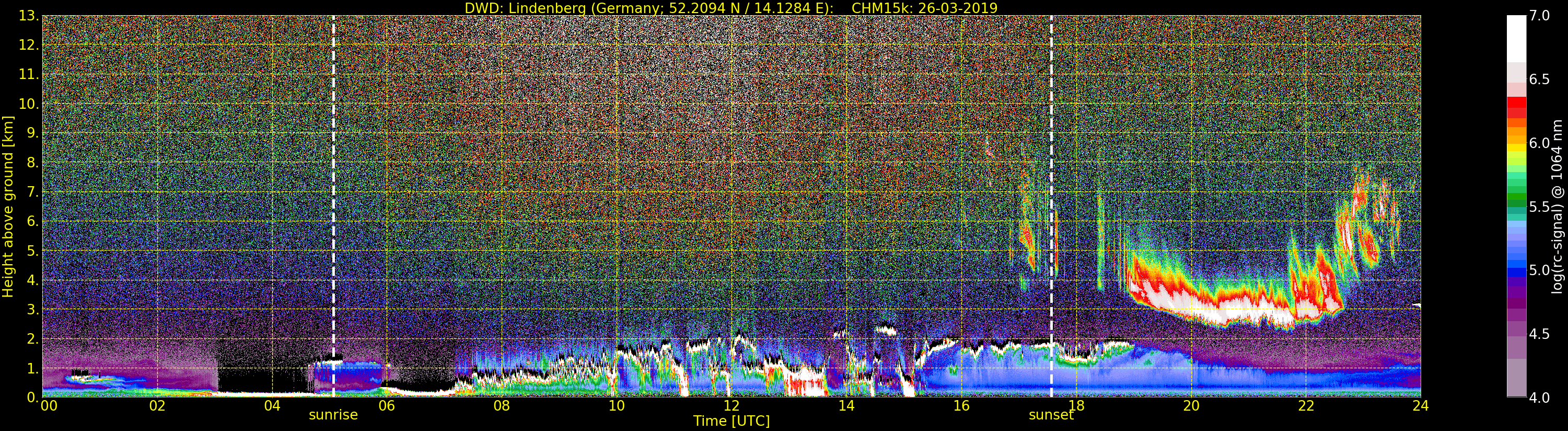This screenshot has height=431, width=1568.
Task: Click the height axis tick '2.'
Action: pyautogui.click(x=33, y=338)
